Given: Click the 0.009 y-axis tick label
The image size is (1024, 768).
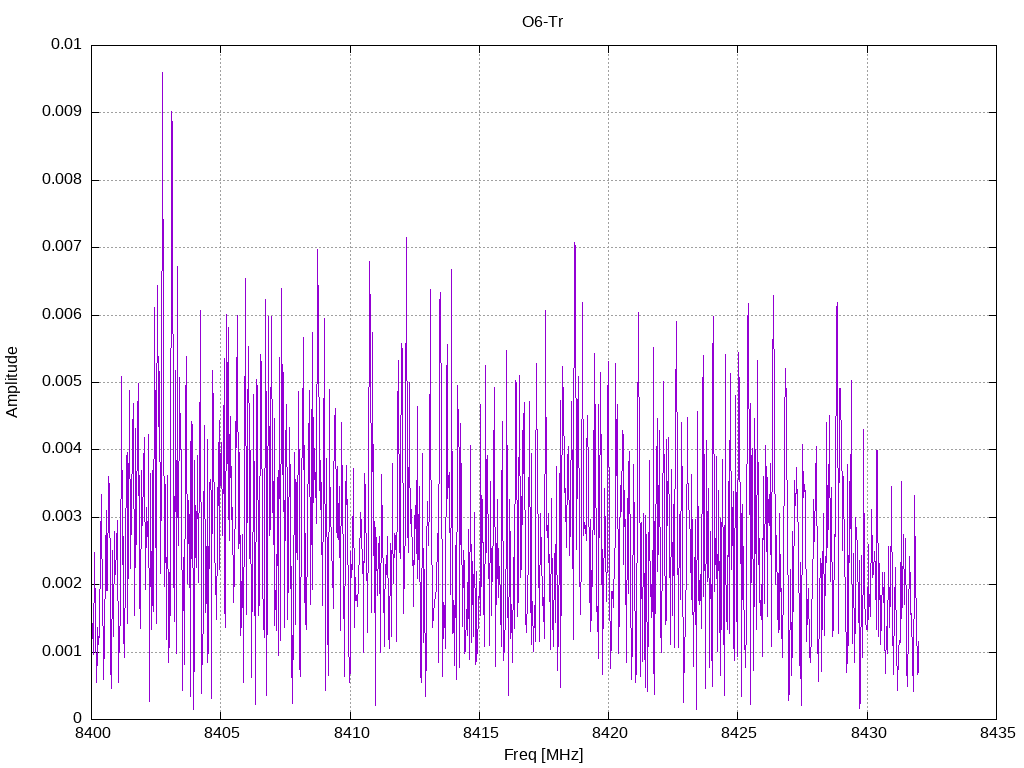Looking at the screenshot, I should [62, 112].
